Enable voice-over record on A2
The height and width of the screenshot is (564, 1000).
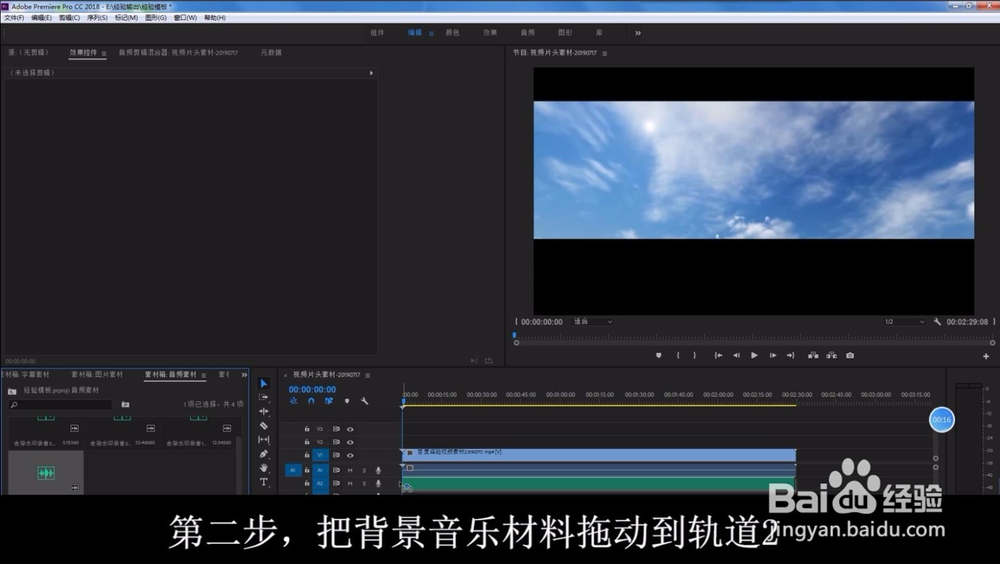[378, 484]
